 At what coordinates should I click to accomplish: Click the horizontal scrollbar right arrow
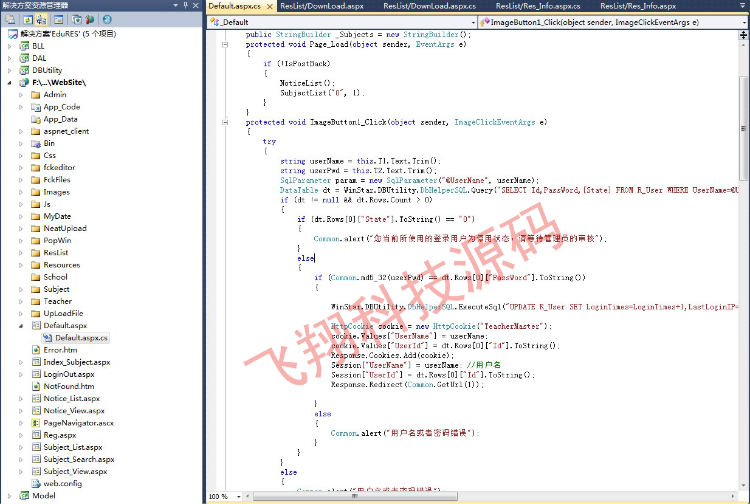click(733, 496)
